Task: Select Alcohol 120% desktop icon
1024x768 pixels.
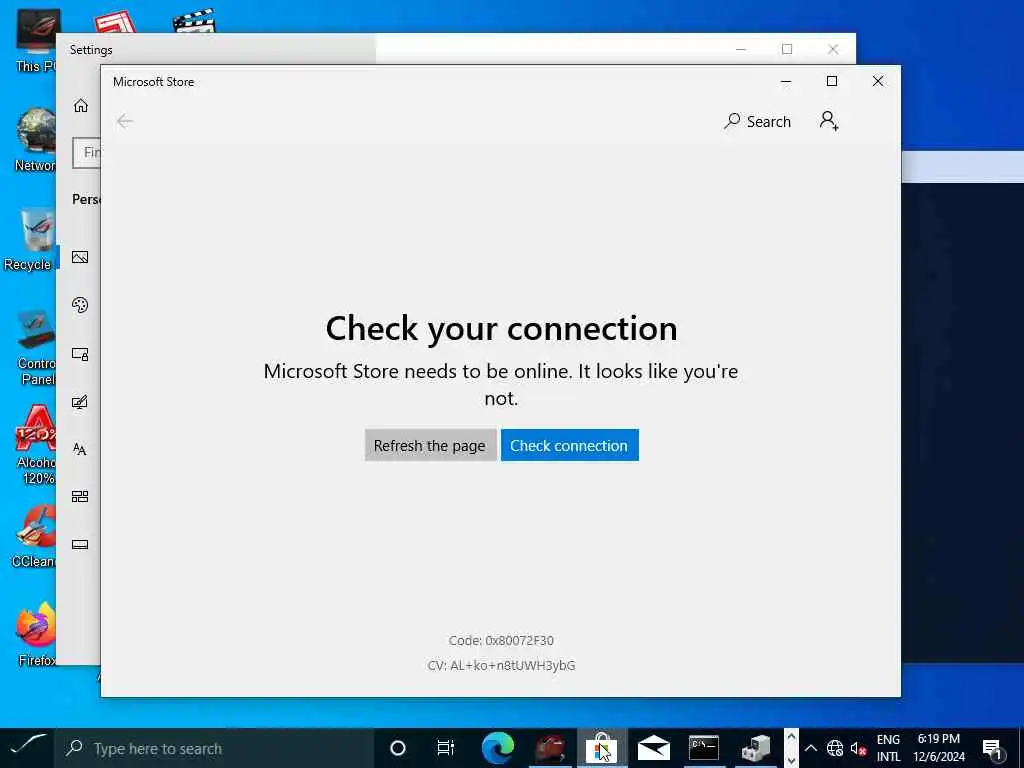Action: 36,445
